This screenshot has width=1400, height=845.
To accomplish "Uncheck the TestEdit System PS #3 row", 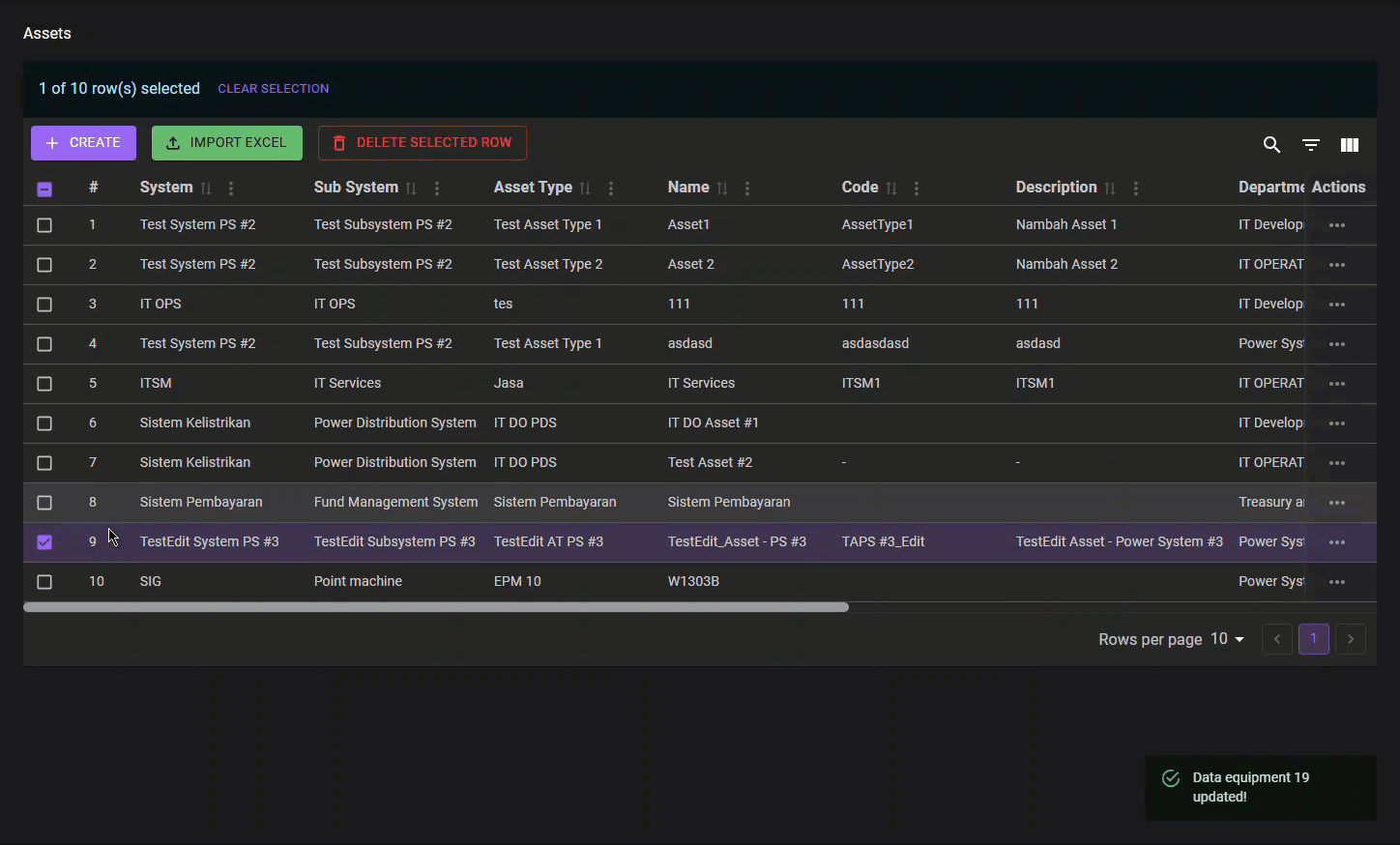I will pyautogui.click(x=44, y=542).
